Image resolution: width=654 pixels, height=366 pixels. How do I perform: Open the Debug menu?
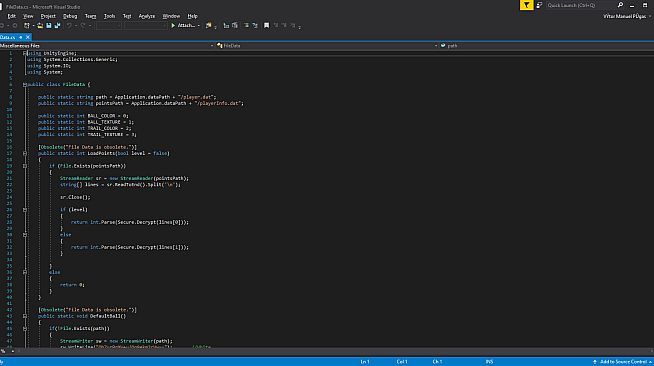[70, 16]
